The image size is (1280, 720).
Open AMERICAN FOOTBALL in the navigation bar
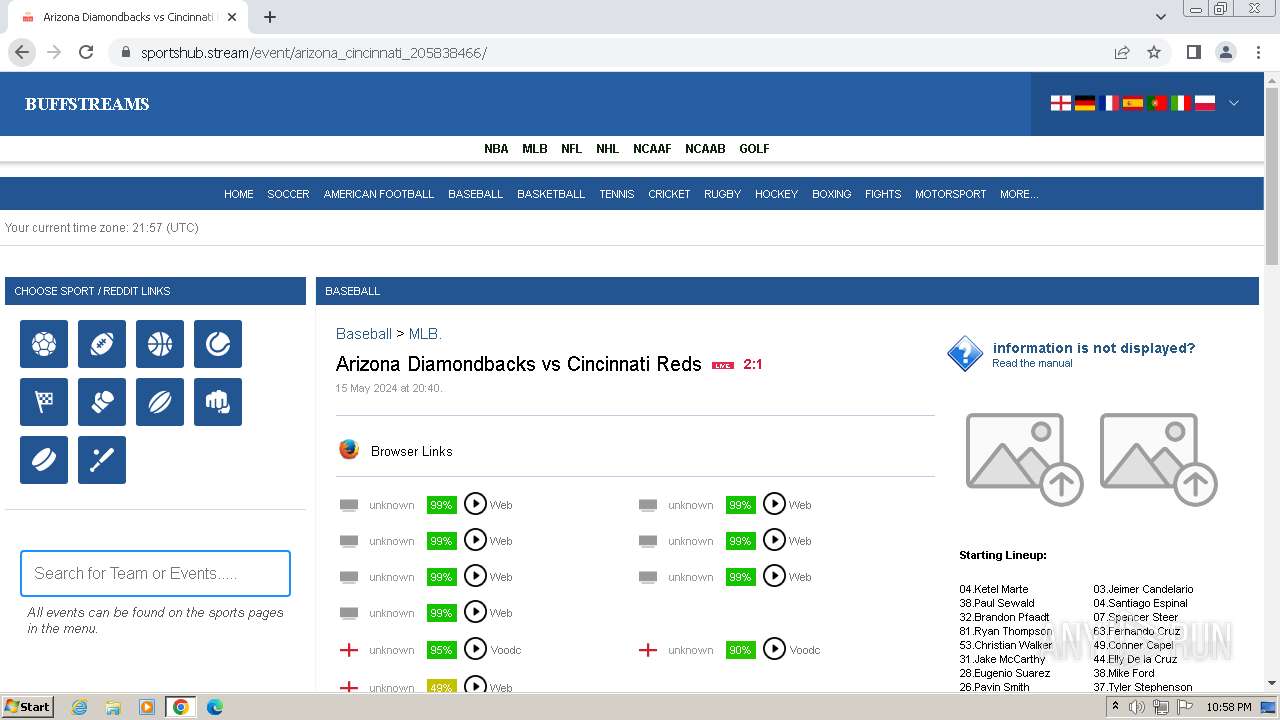379,194
